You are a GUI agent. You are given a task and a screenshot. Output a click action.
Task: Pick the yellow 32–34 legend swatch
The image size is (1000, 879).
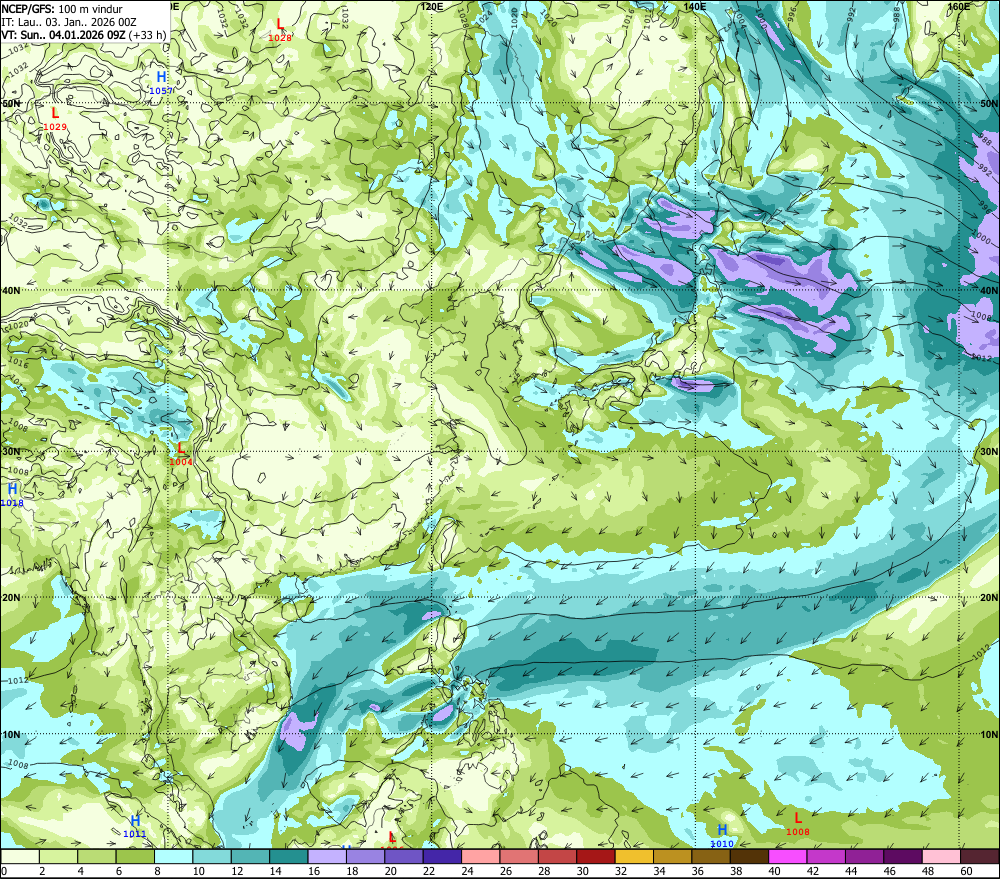[634, 856]
